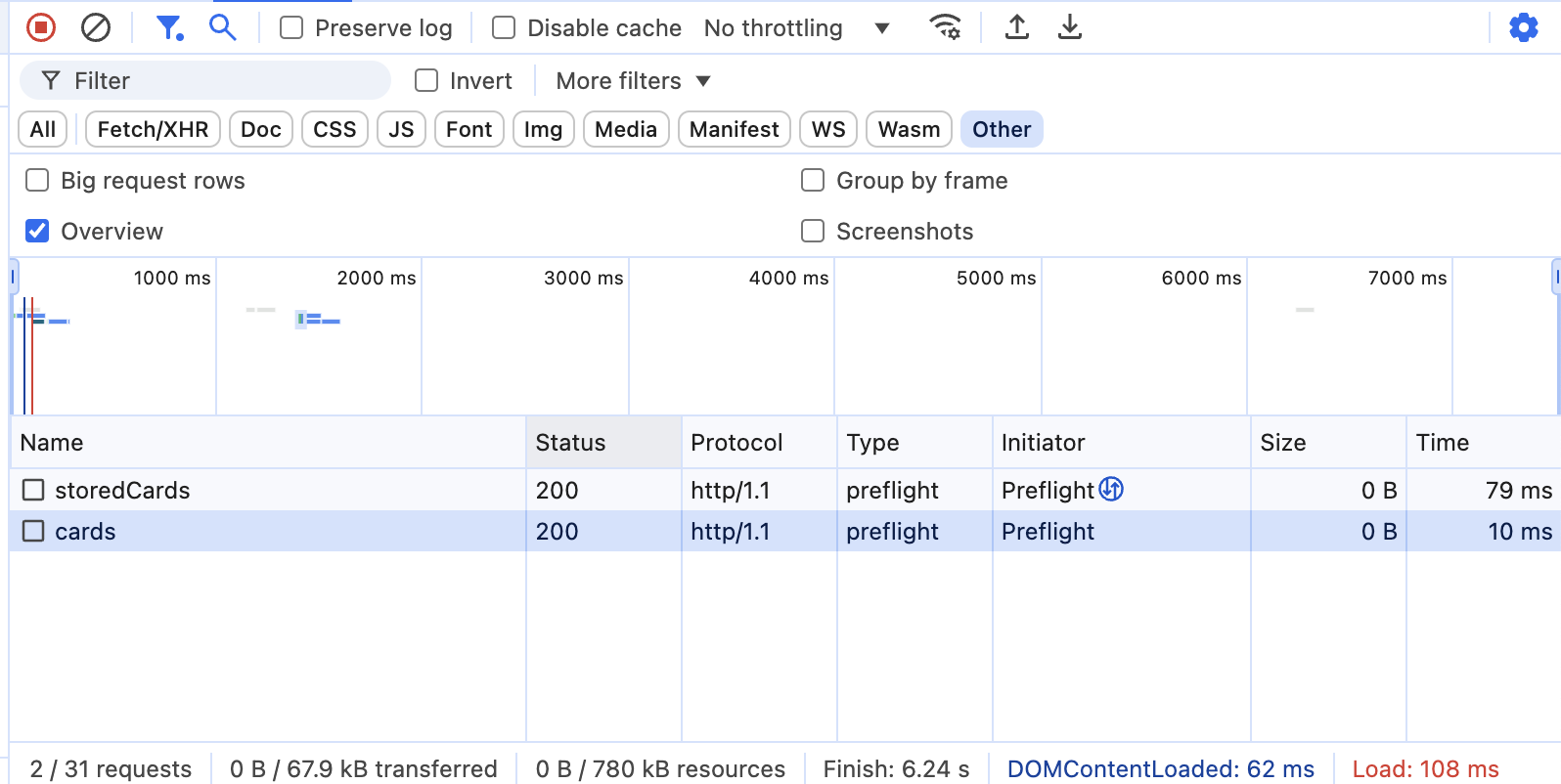Image resolution: width=1561 pixels, height=784 pixels.
Task: Tick the Disable cache checkbox
Action: coord(504,27)
